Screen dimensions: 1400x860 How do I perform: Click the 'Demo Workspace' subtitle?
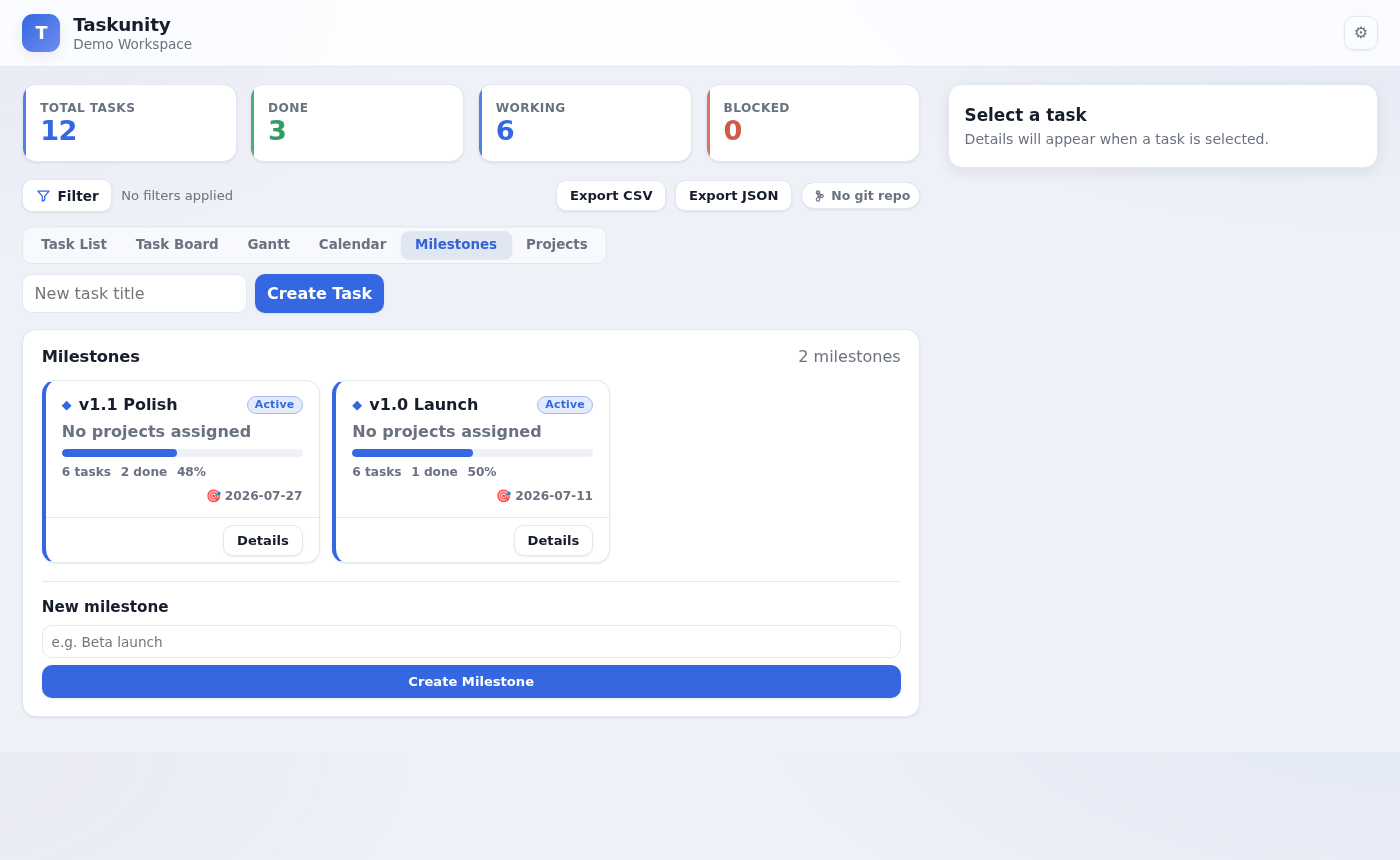pyautogui.click(x=132, y=45)
